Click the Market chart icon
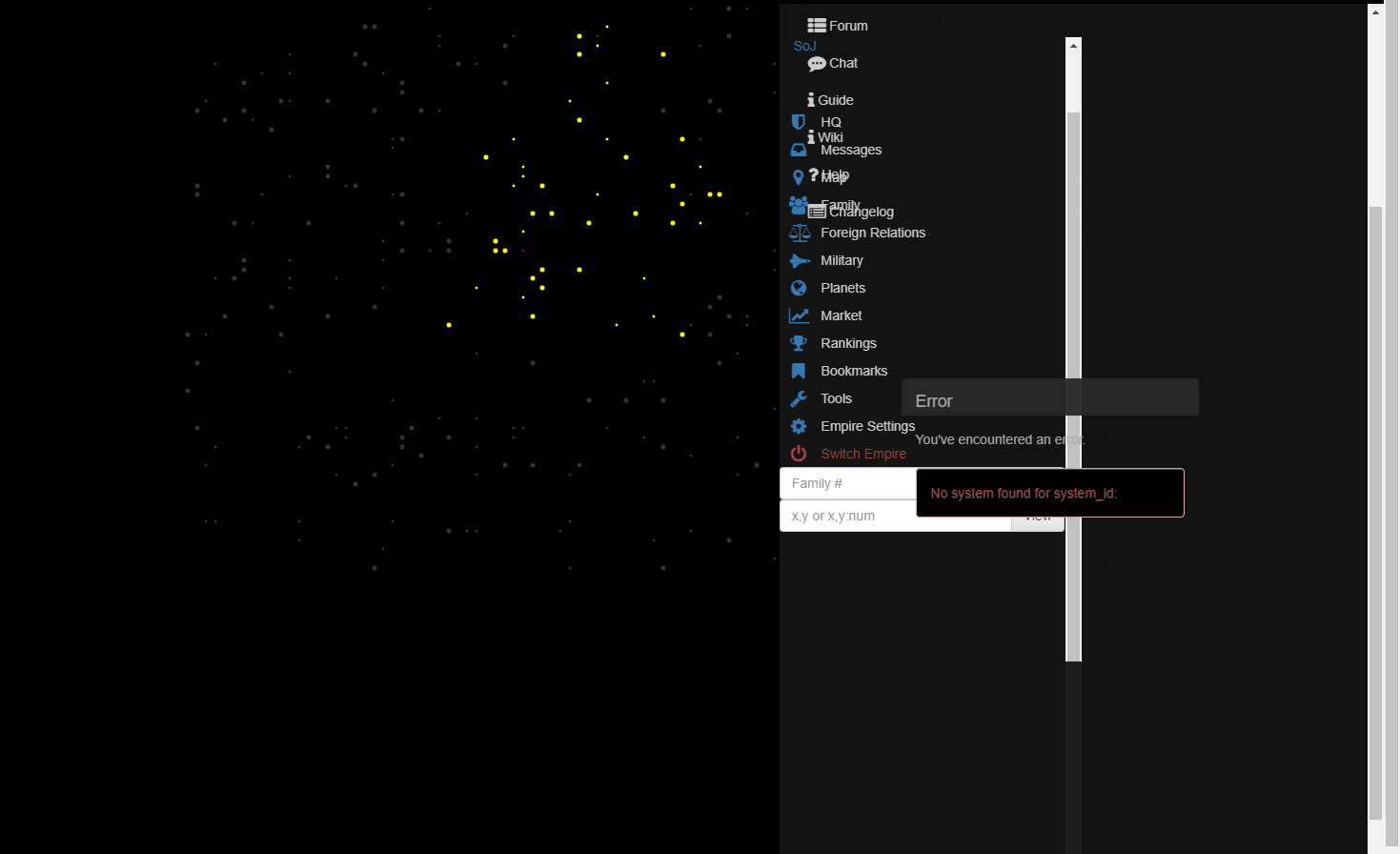Screen dimensions: 1400x854 click(x=799, y=315)
